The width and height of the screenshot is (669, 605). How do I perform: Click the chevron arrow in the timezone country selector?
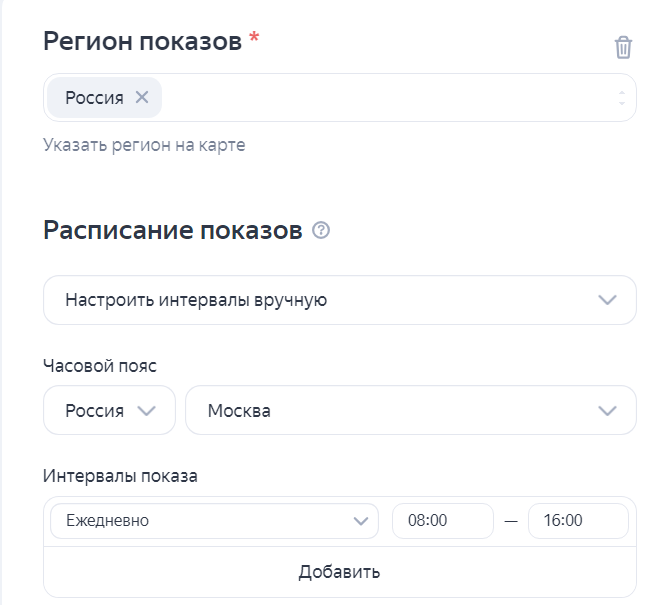coord(147,411)
